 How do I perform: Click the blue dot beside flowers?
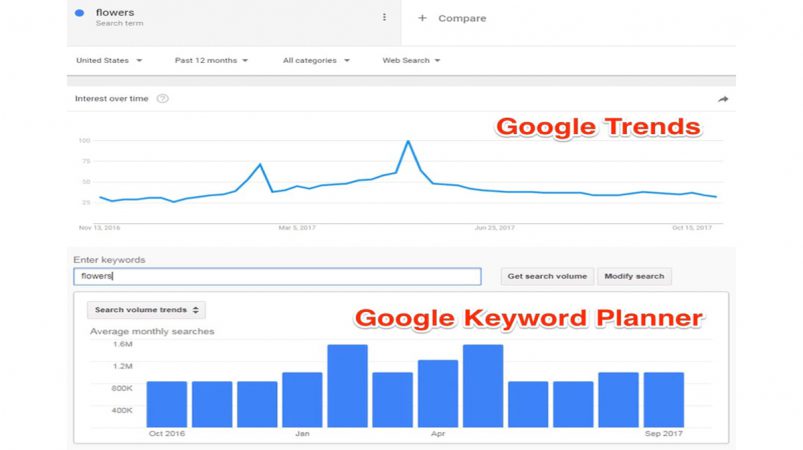pyautogui.click(x=79, y=13)
